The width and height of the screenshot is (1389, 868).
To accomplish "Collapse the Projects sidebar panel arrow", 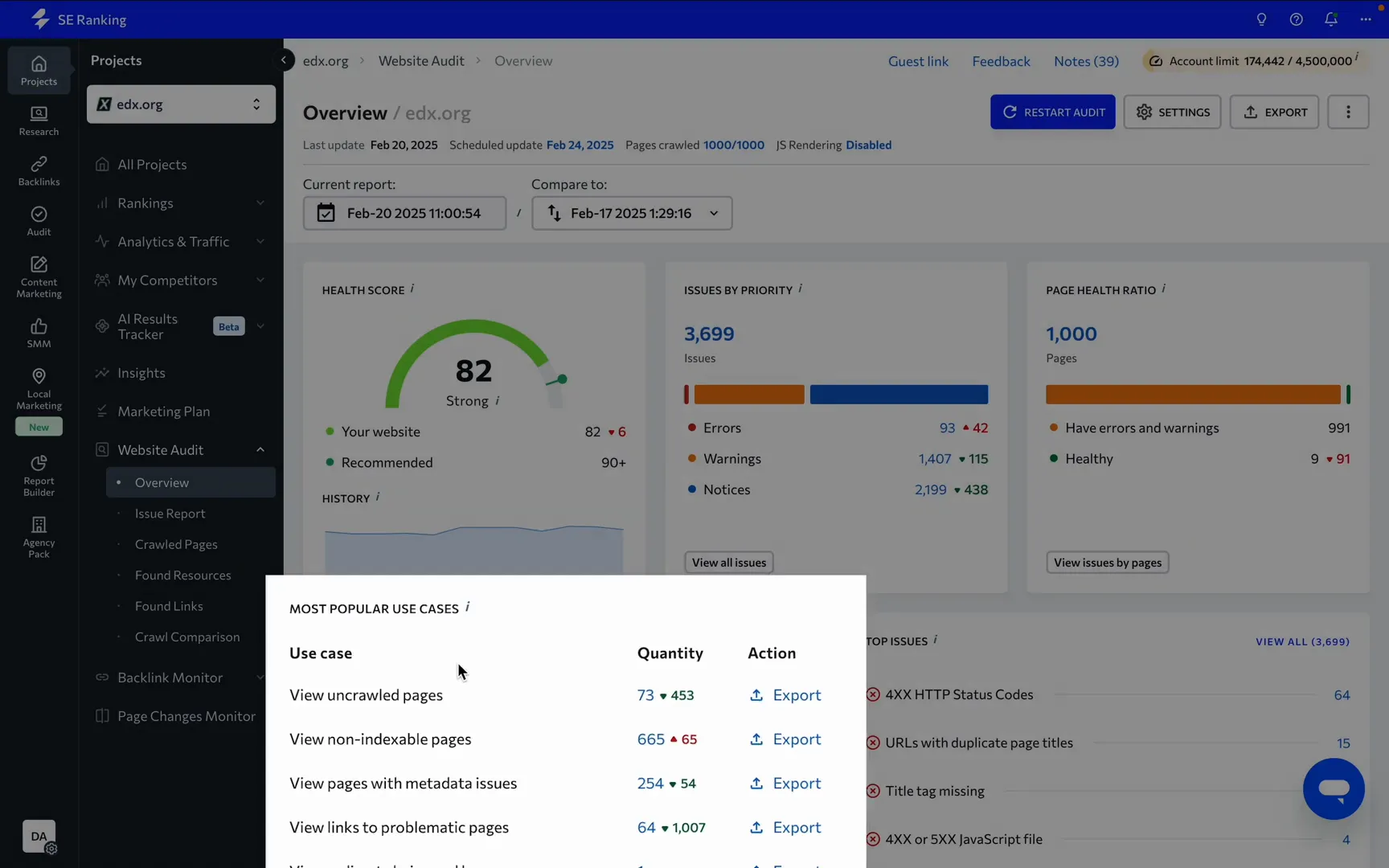I will click(x=284, y=60).
